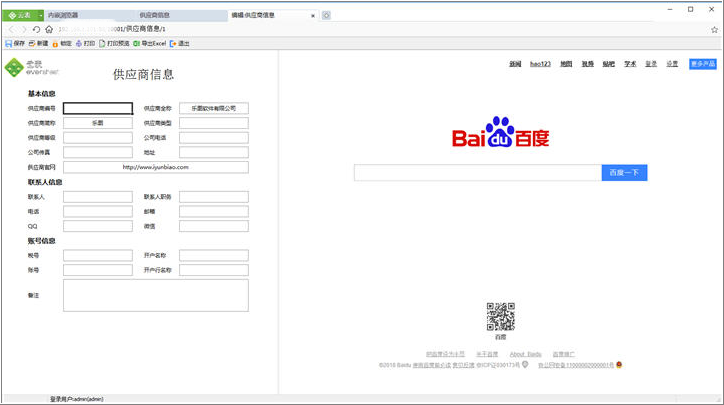The height and width of the screenshot is (405, 724).
Task: Click the browser forward arrow icon
Action: point(24,29)
